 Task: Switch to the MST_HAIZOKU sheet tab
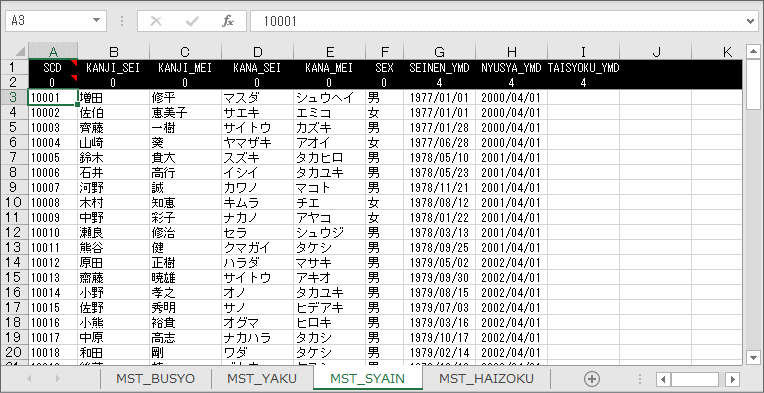point(486,378)
